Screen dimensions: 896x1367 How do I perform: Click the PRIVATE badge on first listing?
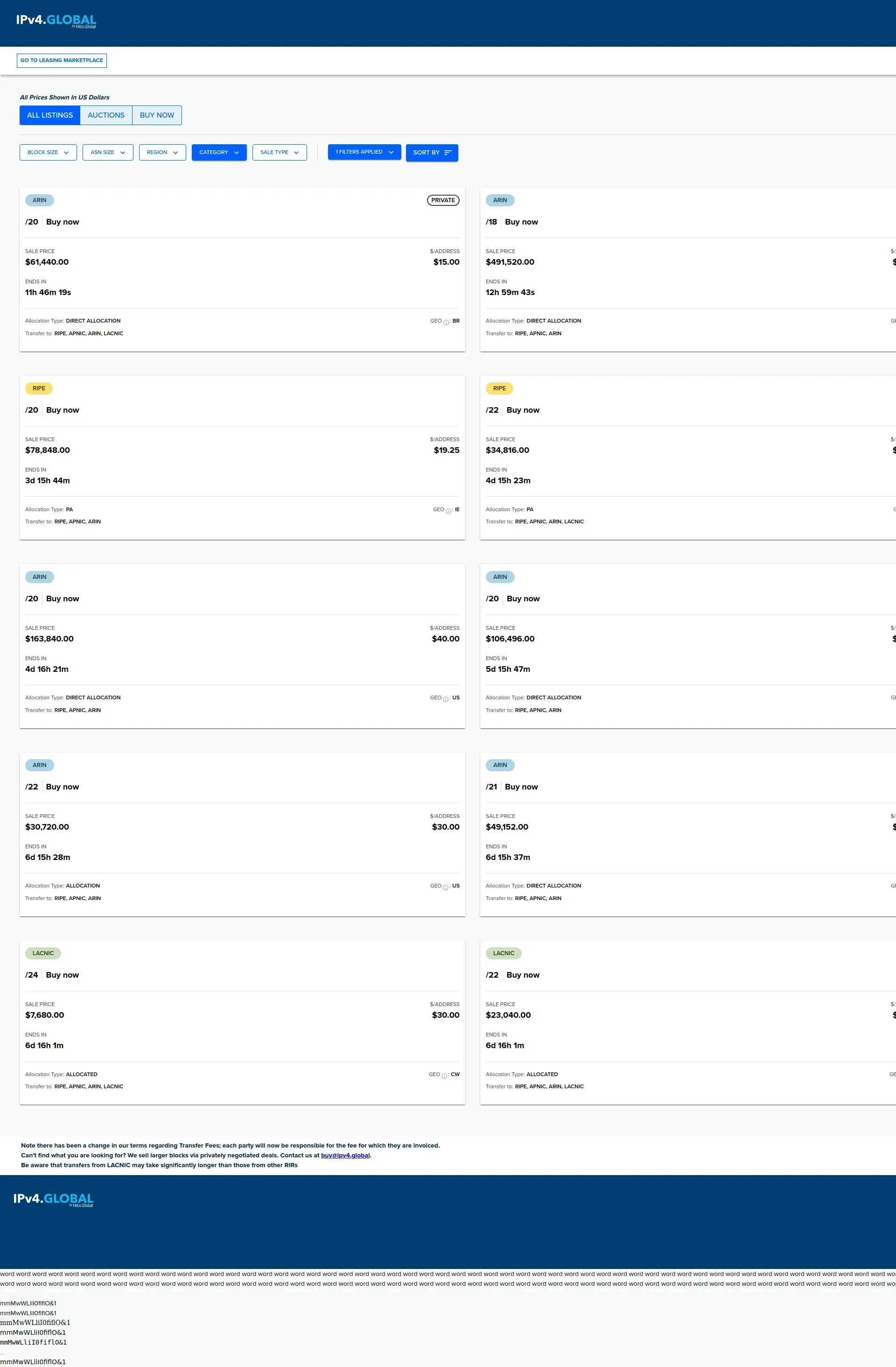[x=442, y=200]
